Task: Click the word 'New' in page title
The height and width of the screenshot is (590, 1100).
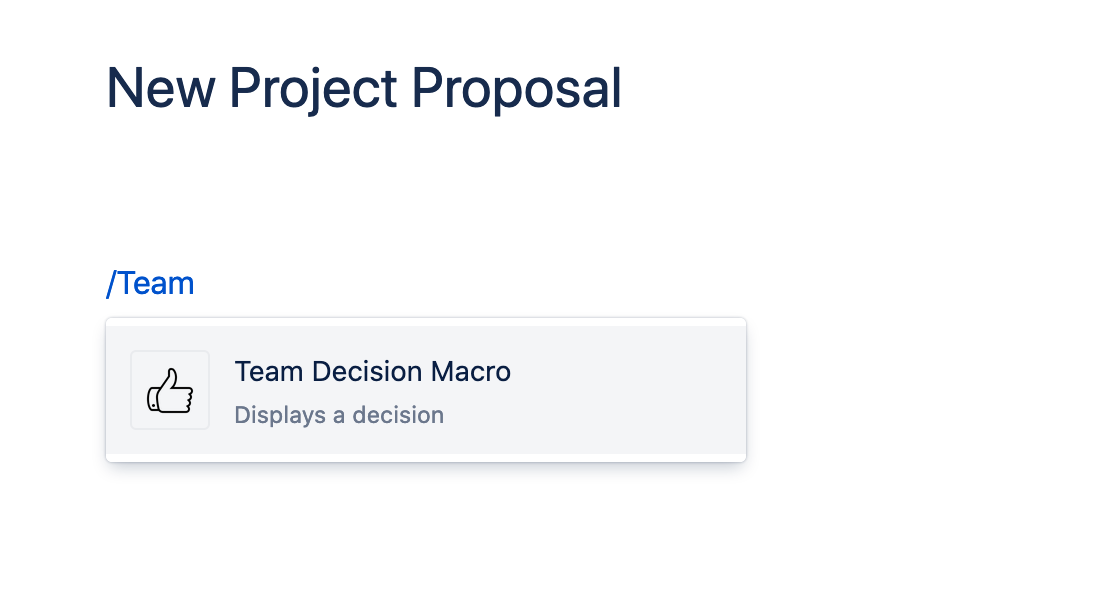Action: click(160, 88)
